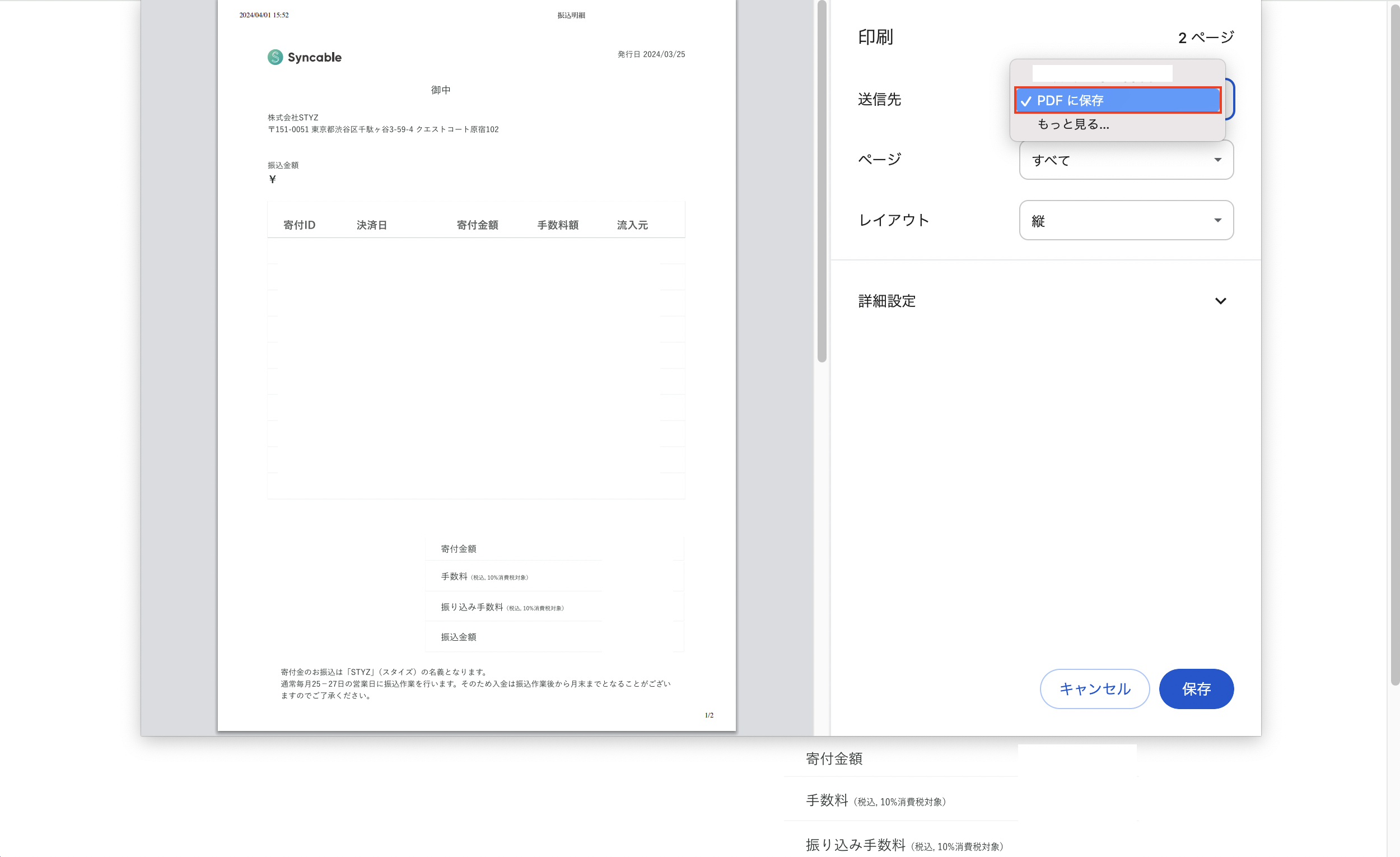Click the 寄付金額 column header in preview table
This screenshot has height=857, width=1400.
[477, 225]
